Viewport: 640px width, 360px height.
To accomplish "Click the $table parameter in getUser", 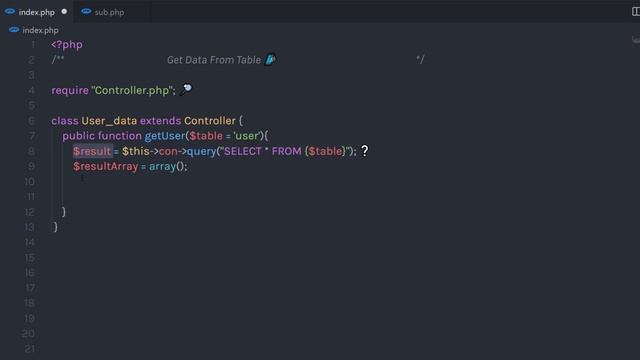I will pyautogui.click(x=206, y=136).
